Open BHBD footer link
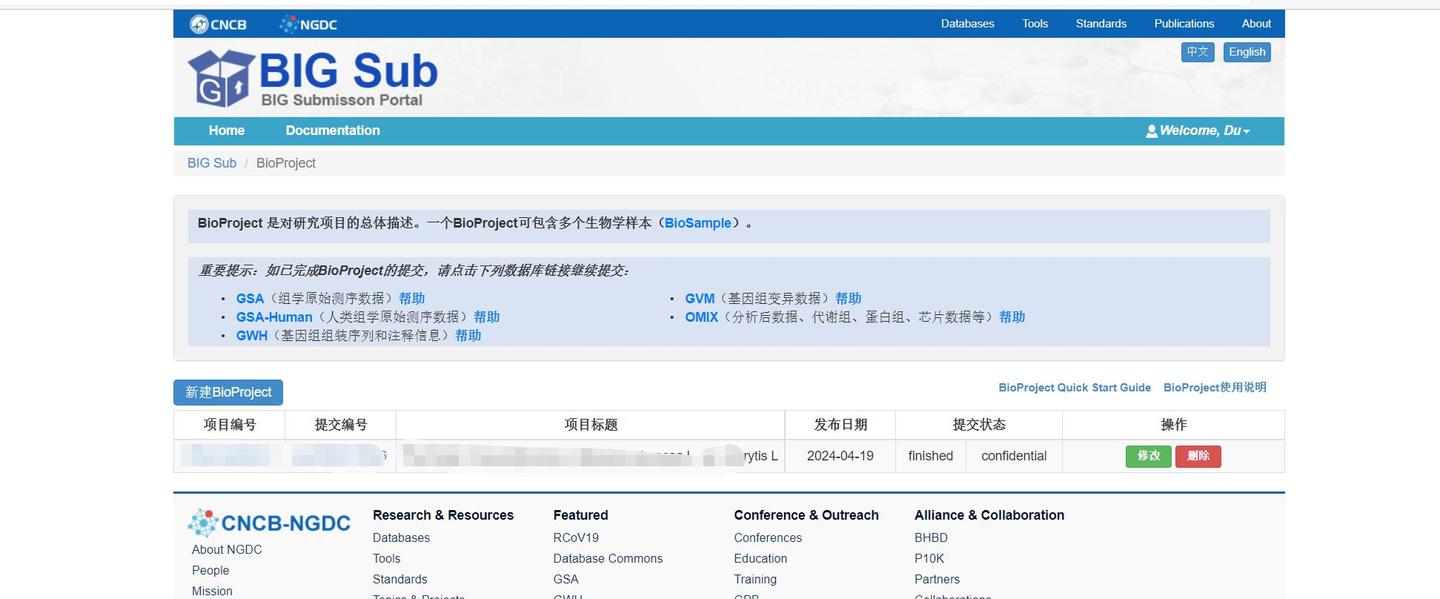The height and width of the screenshot is (599, 1440). [x=931, y=538]
